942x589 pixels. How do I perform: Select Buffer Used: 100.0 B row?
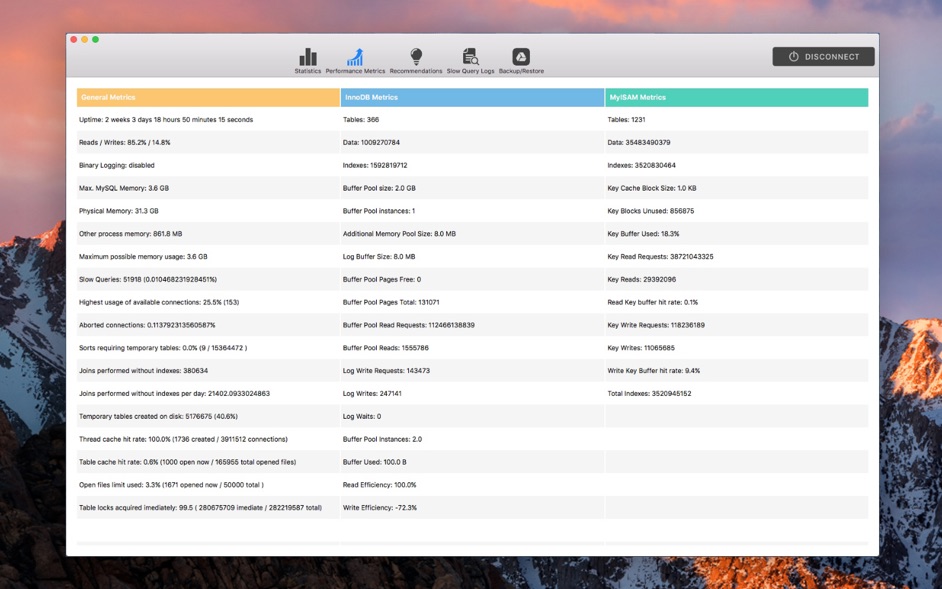tap(472, 462)
